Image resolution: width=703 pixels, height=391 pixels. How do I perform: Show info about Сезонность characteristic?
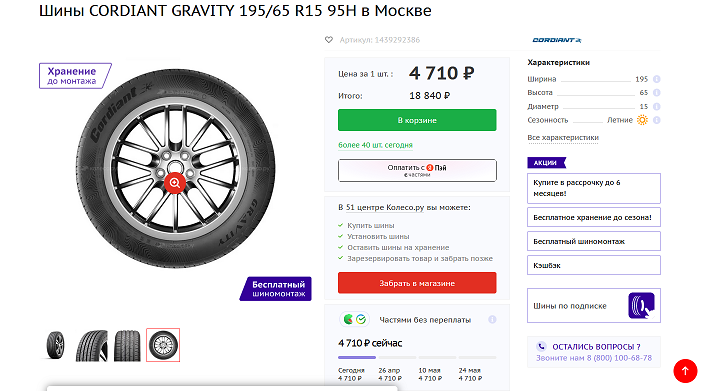coord(656,120)
